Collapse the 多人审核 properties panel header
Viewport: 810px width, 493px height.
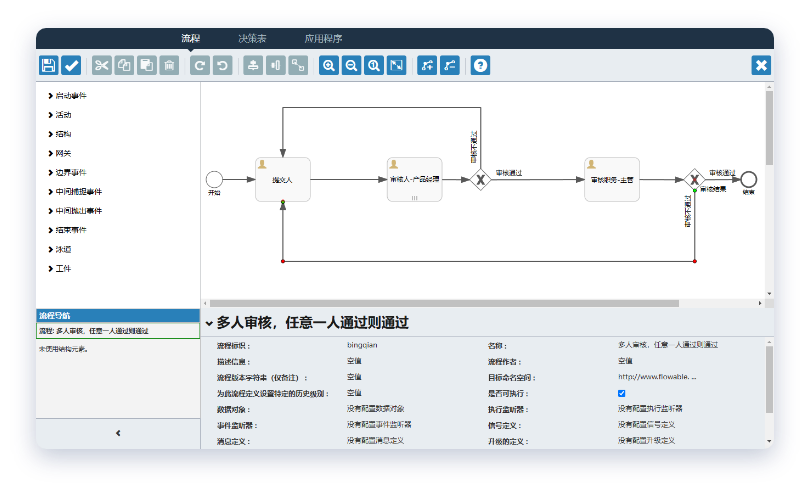click(x=209, y=324)
